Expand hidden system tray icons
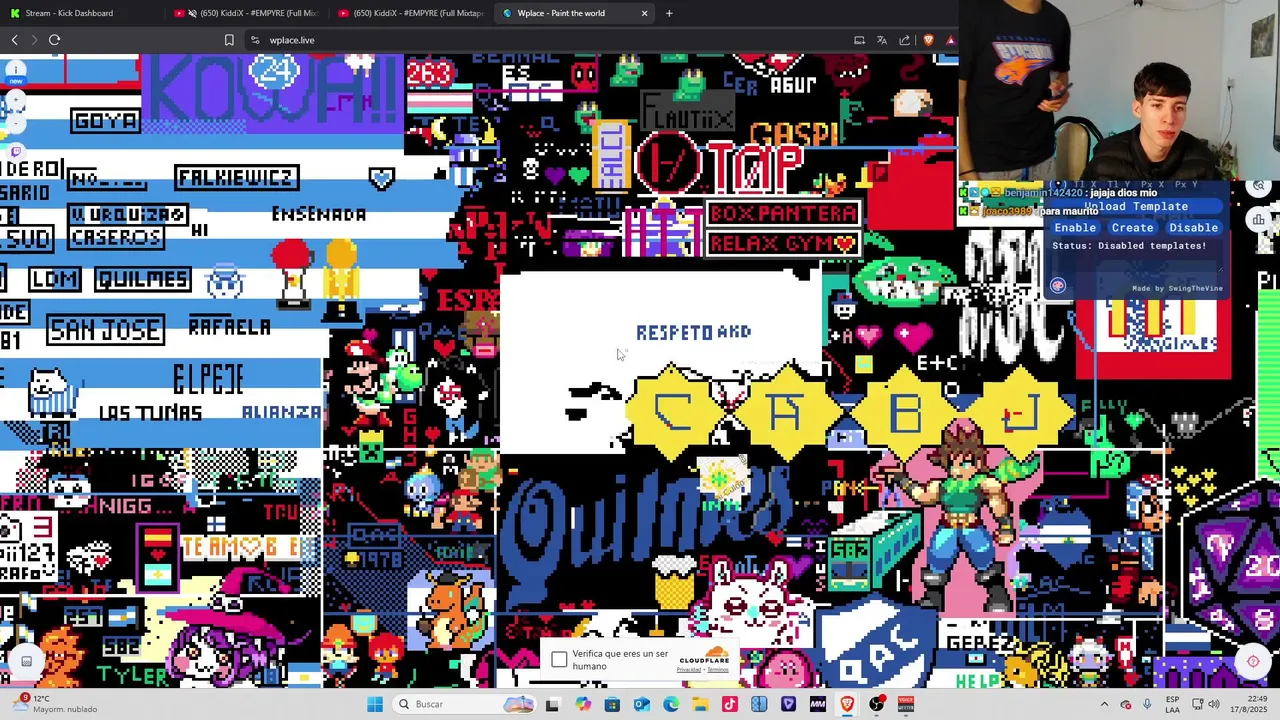 tap(1104, 704)
